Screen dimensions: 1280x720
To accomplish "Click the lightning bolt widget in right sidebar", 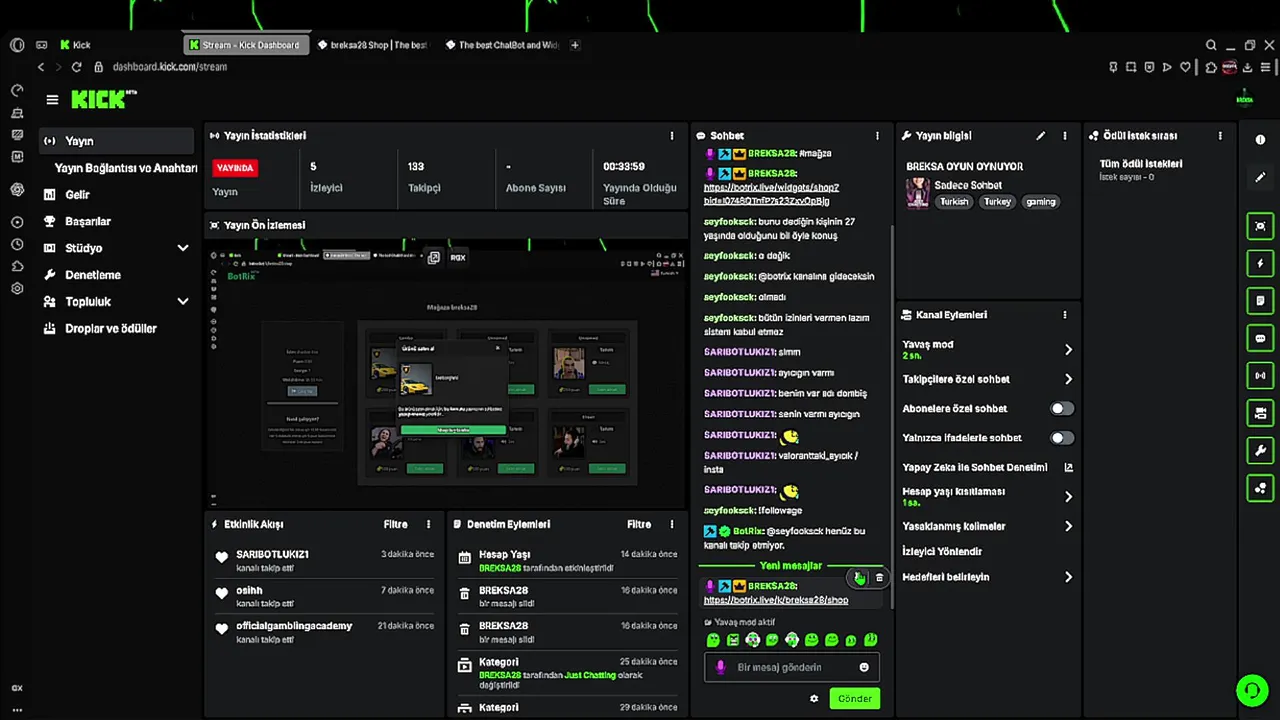I will click(1260, 264).
